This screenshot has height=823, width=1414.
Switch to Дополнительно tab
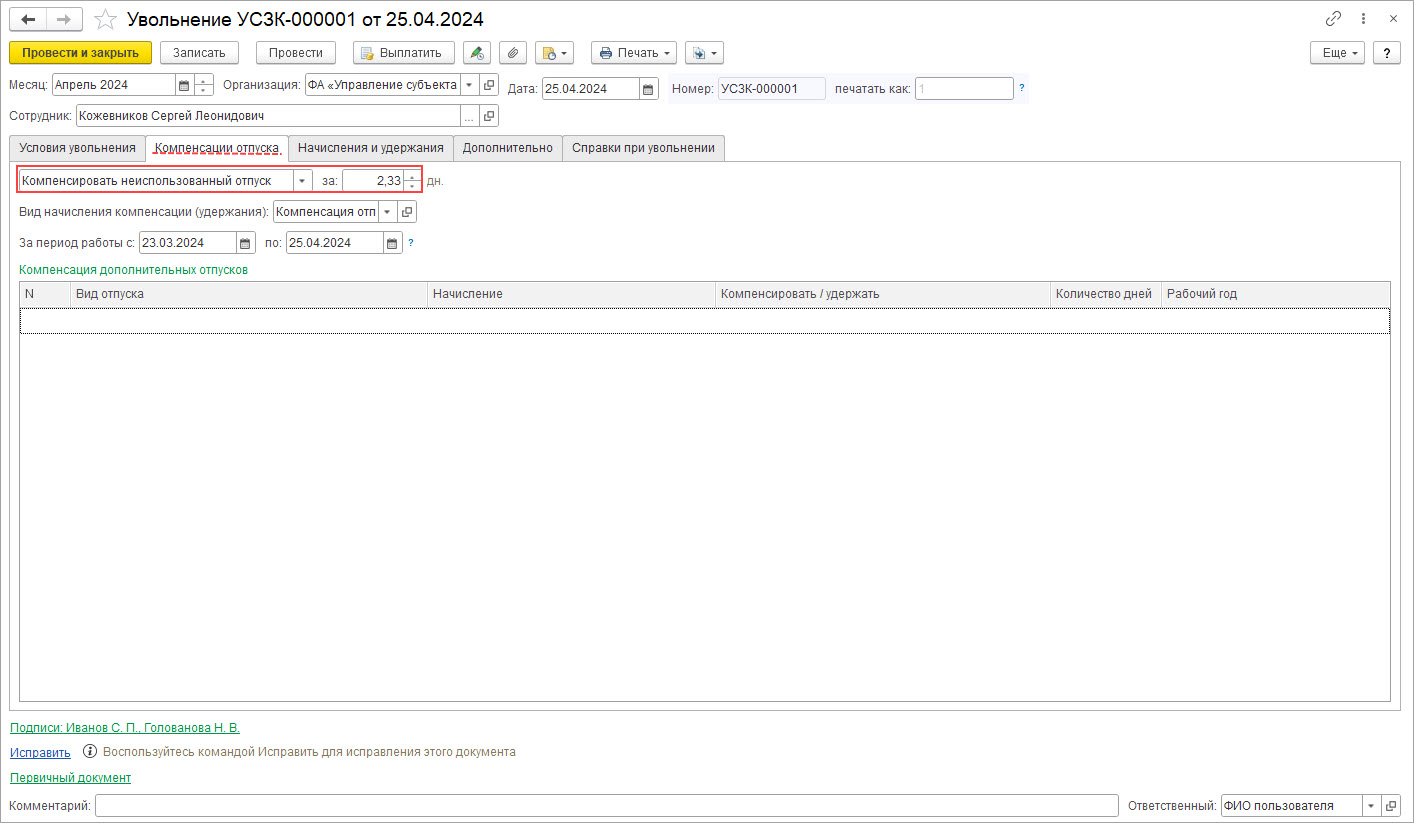[508, 148]
